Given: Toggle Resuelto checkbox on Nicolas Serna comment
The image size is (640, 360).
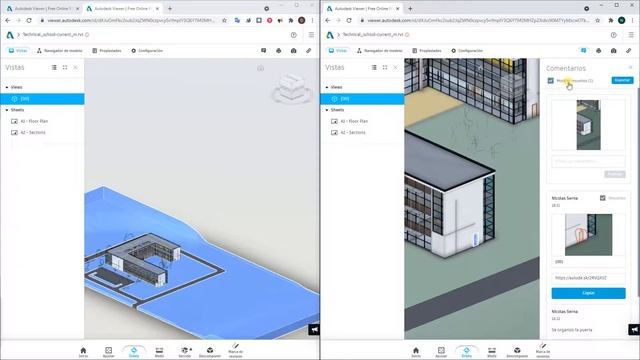Looking at the screenshot, I should [603, 198].
